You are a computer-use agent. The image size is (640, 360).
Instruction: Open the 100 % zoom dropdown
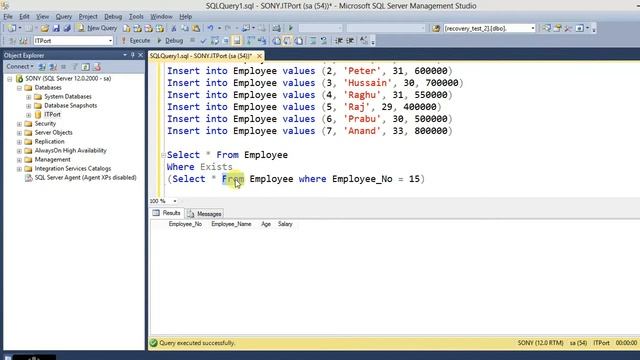pos(175,201)
